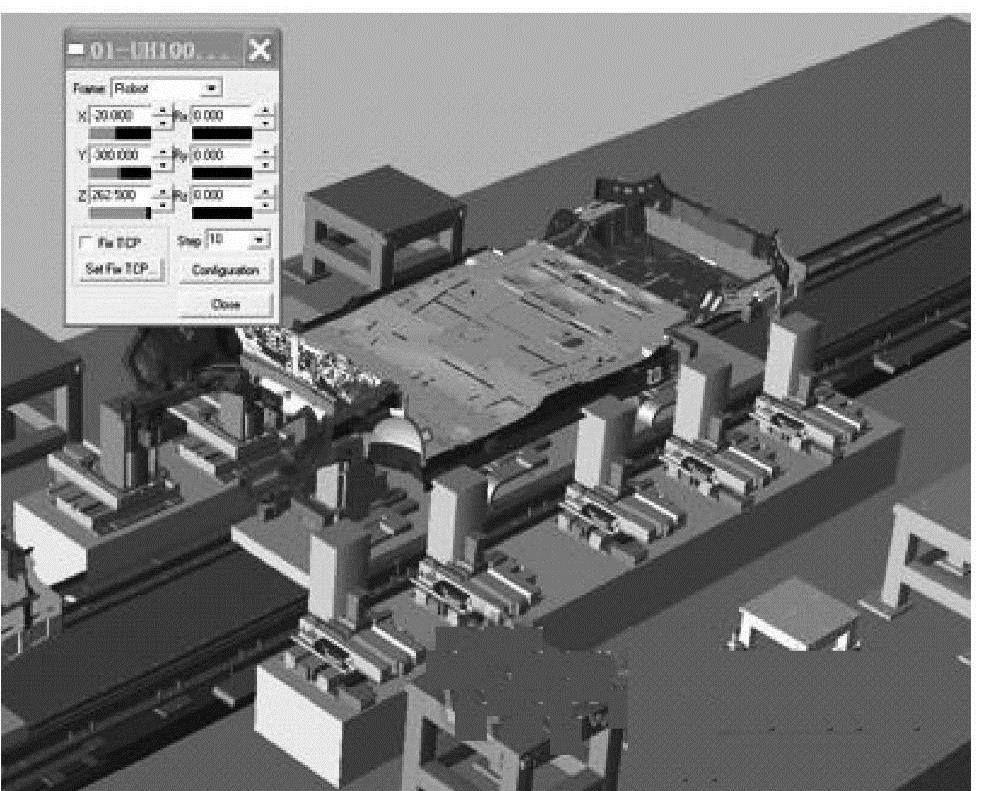Click the Ry rotation input field
This screenshot has width=982, height=791.
222,155
